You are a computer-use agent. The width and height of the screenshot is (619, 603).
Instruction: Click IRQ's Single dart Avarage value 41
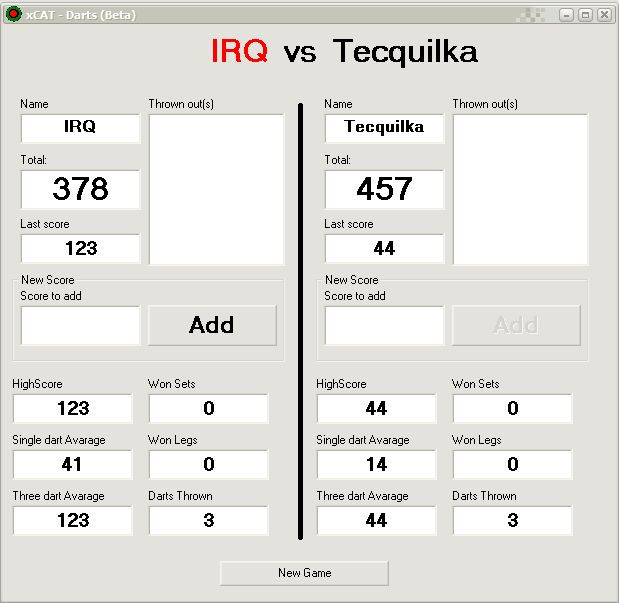coord(73,464)
